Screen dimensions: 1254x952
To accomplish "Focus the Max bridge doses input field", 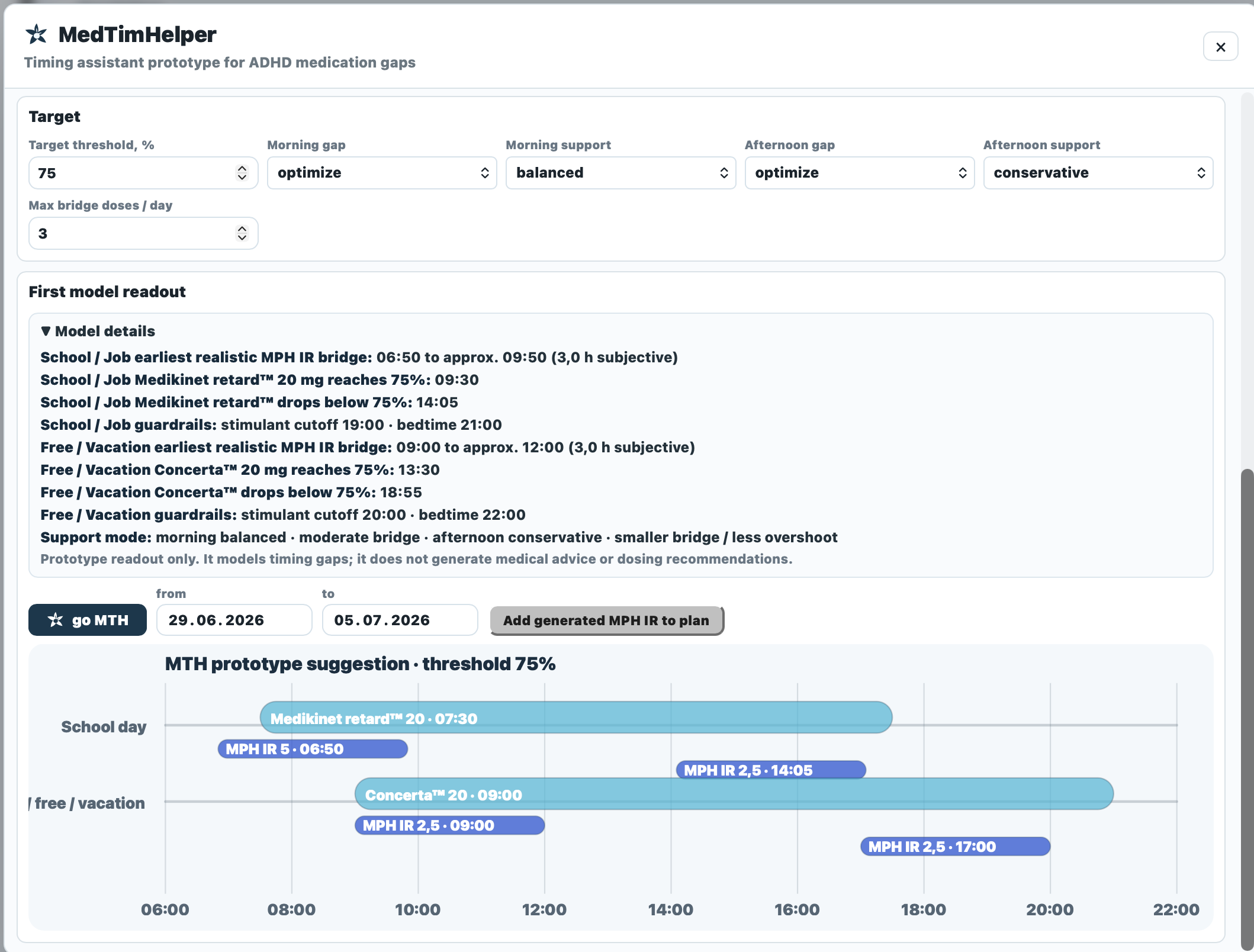I will (143, 233).
